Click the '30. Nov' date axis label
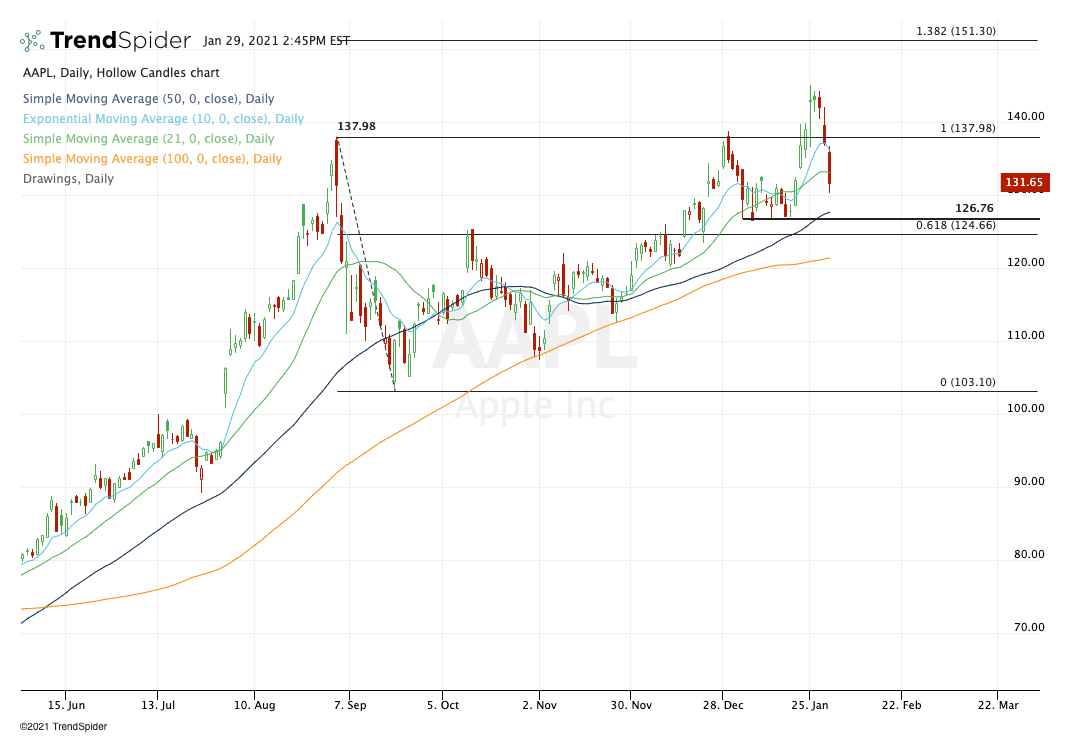Image resolution: width=1070 pixels, height=736 pixels. 631,705
